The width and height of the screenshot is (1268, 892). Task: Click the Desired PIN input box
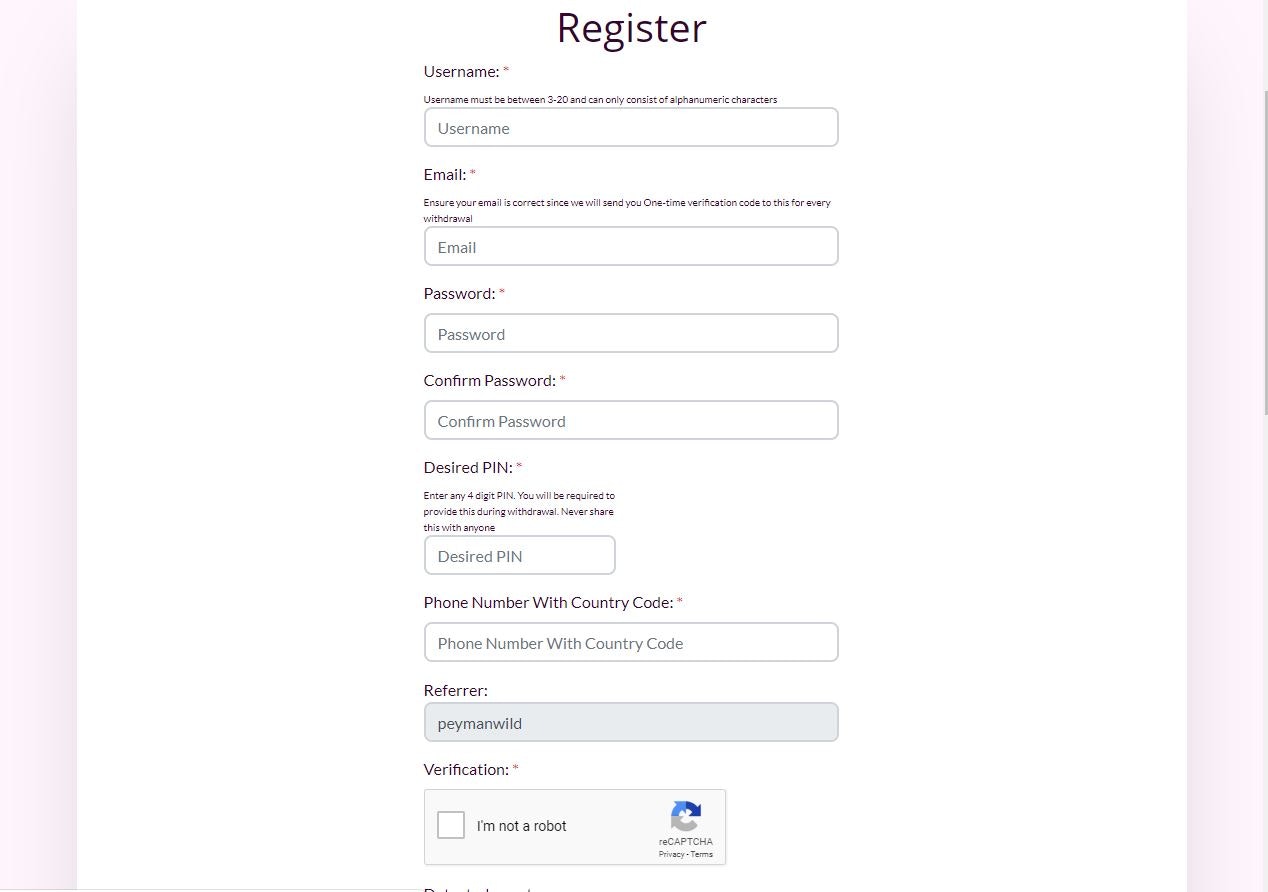pos(519,555)
